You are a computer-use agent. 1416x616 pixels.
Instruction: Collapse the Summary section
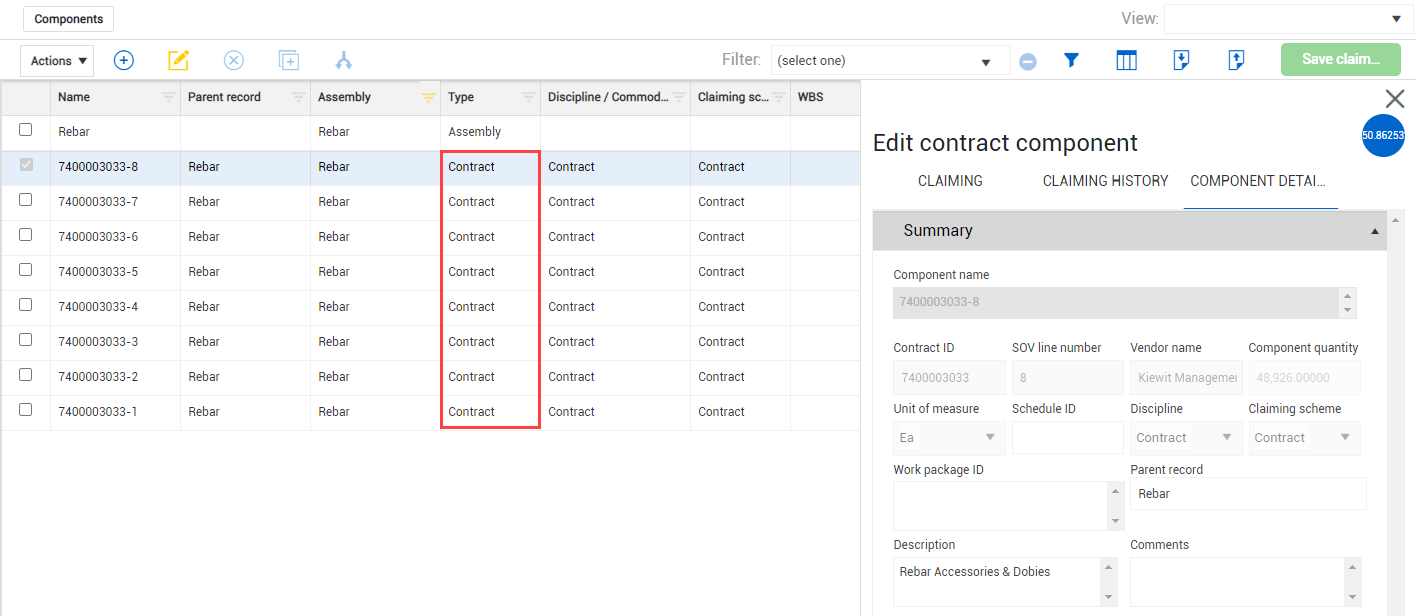1375,231
